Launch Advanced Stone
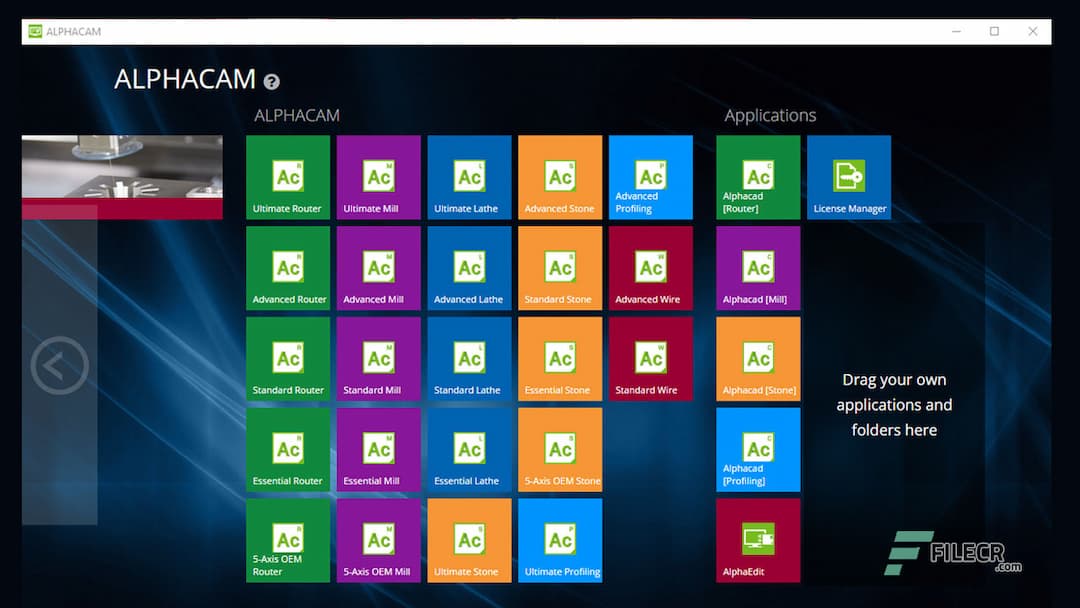Screen dimensions: 1080x608 click(559, 176)
